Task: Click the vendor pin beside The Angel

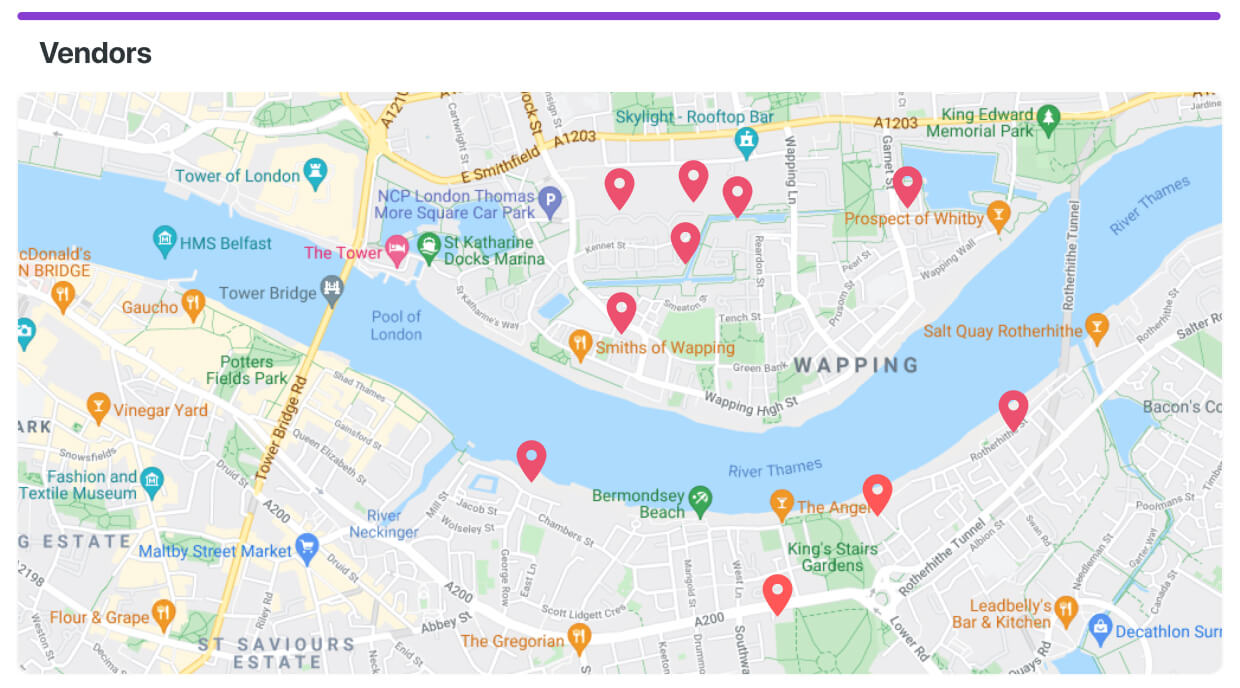Action: pos(877,495)
